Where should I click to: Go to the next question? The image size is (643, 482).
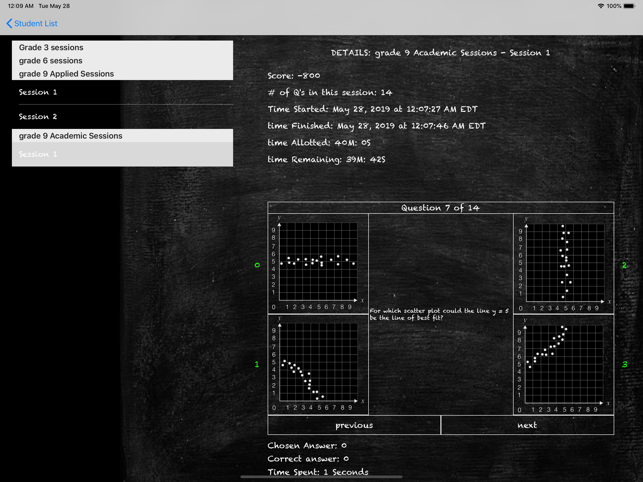(x=527, y=425)
